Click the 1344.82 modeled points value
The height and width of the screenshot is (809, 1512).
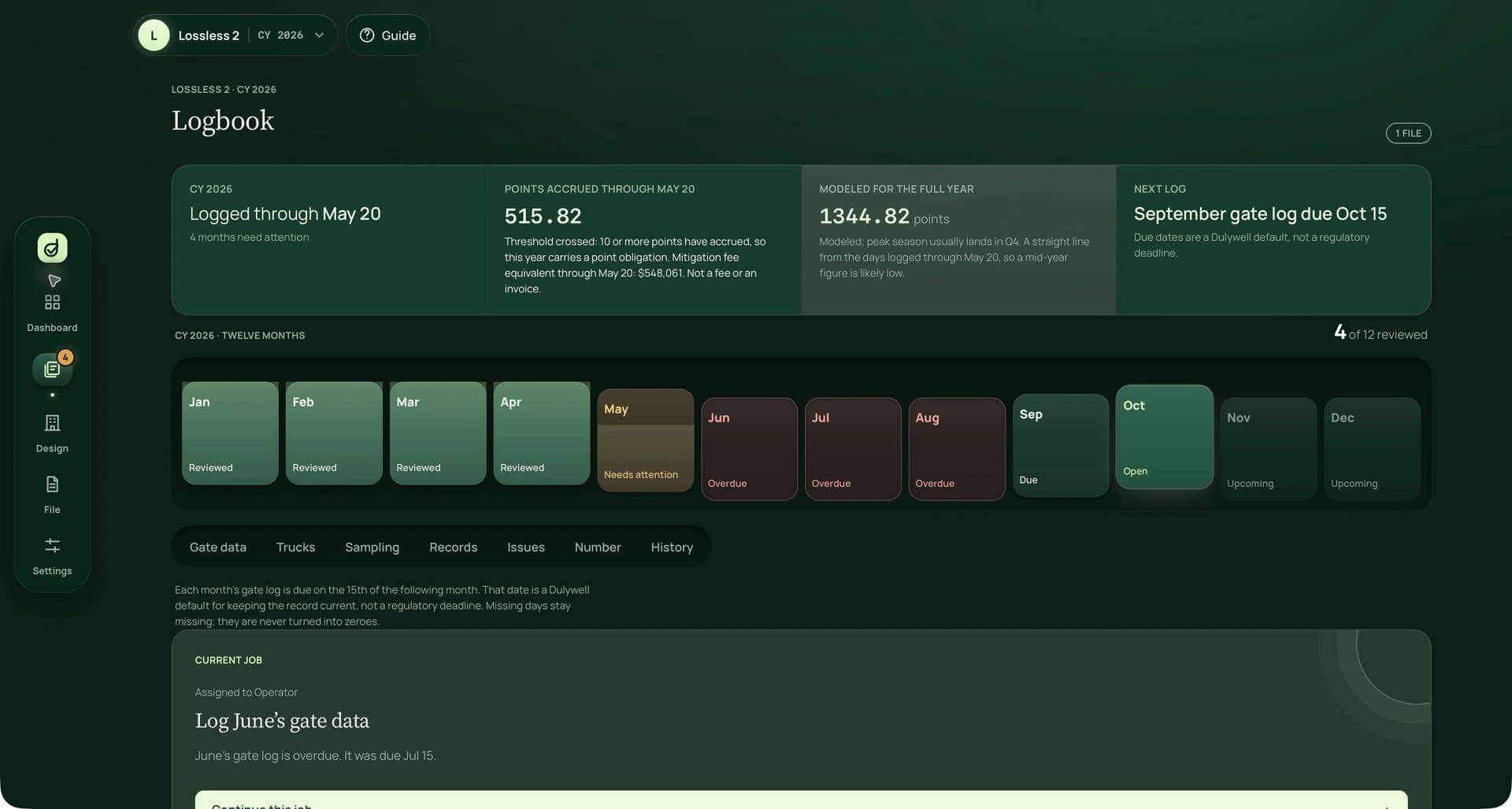[x=864, y=216]
